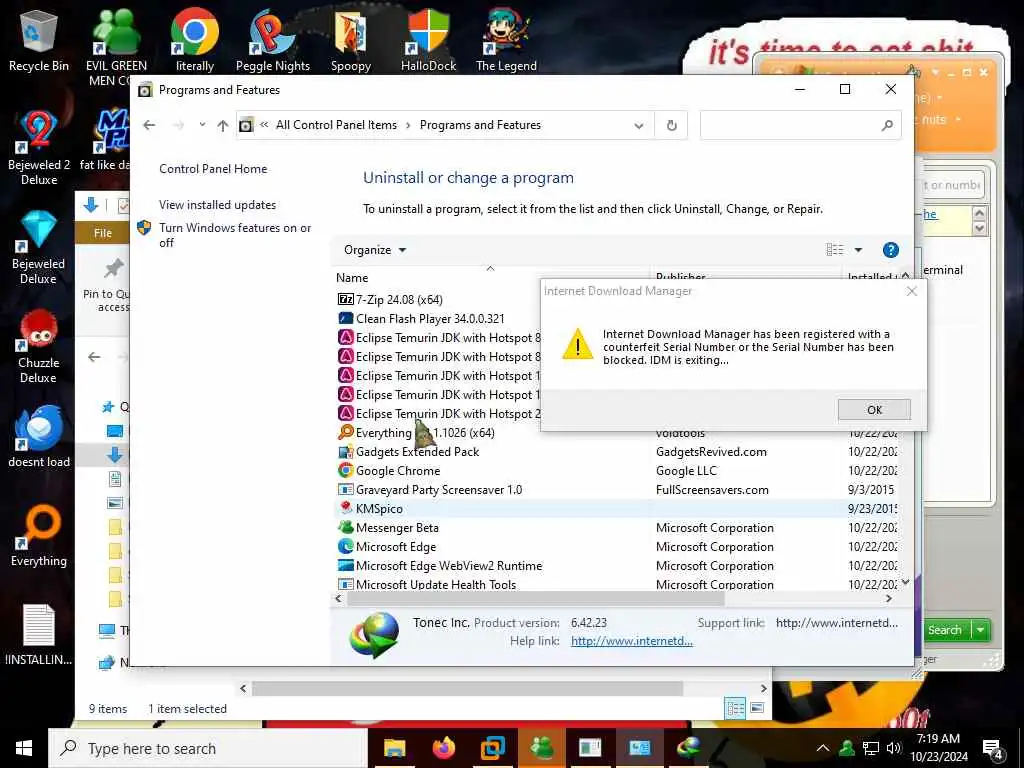Open Firefox from the taskbar
1024x768 pixels.
pos(443,748)
